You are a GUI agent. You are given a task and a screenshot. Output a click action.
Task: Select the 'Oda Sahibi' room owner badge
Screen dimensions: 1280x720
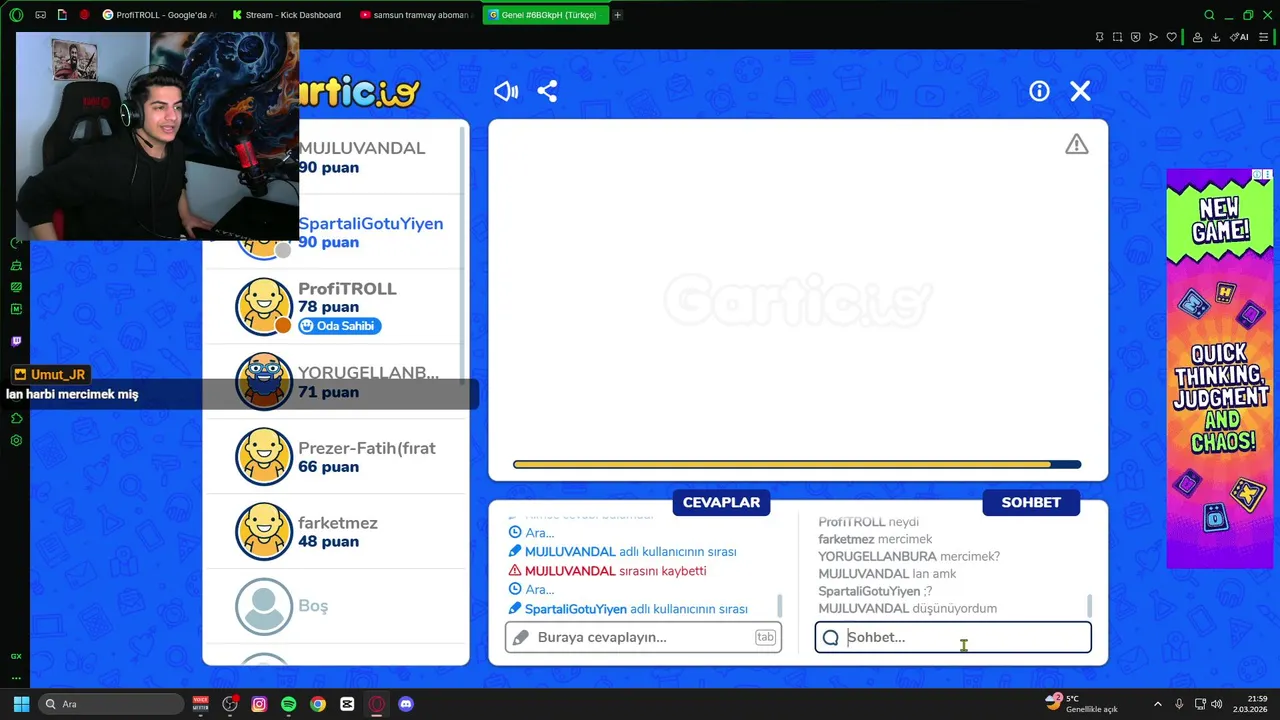click(339, 326)
